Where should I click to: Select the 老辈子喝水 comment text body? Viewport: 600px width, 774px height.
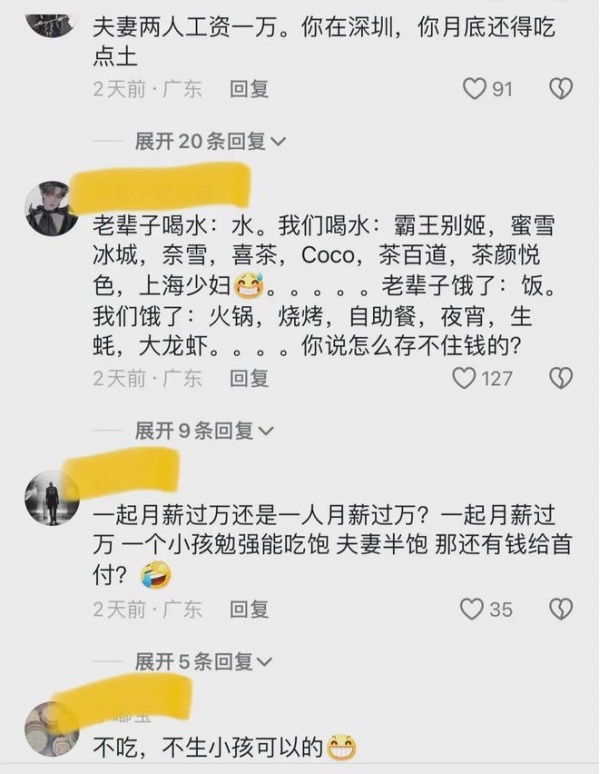pyautogui.click(x=324, y=286)
